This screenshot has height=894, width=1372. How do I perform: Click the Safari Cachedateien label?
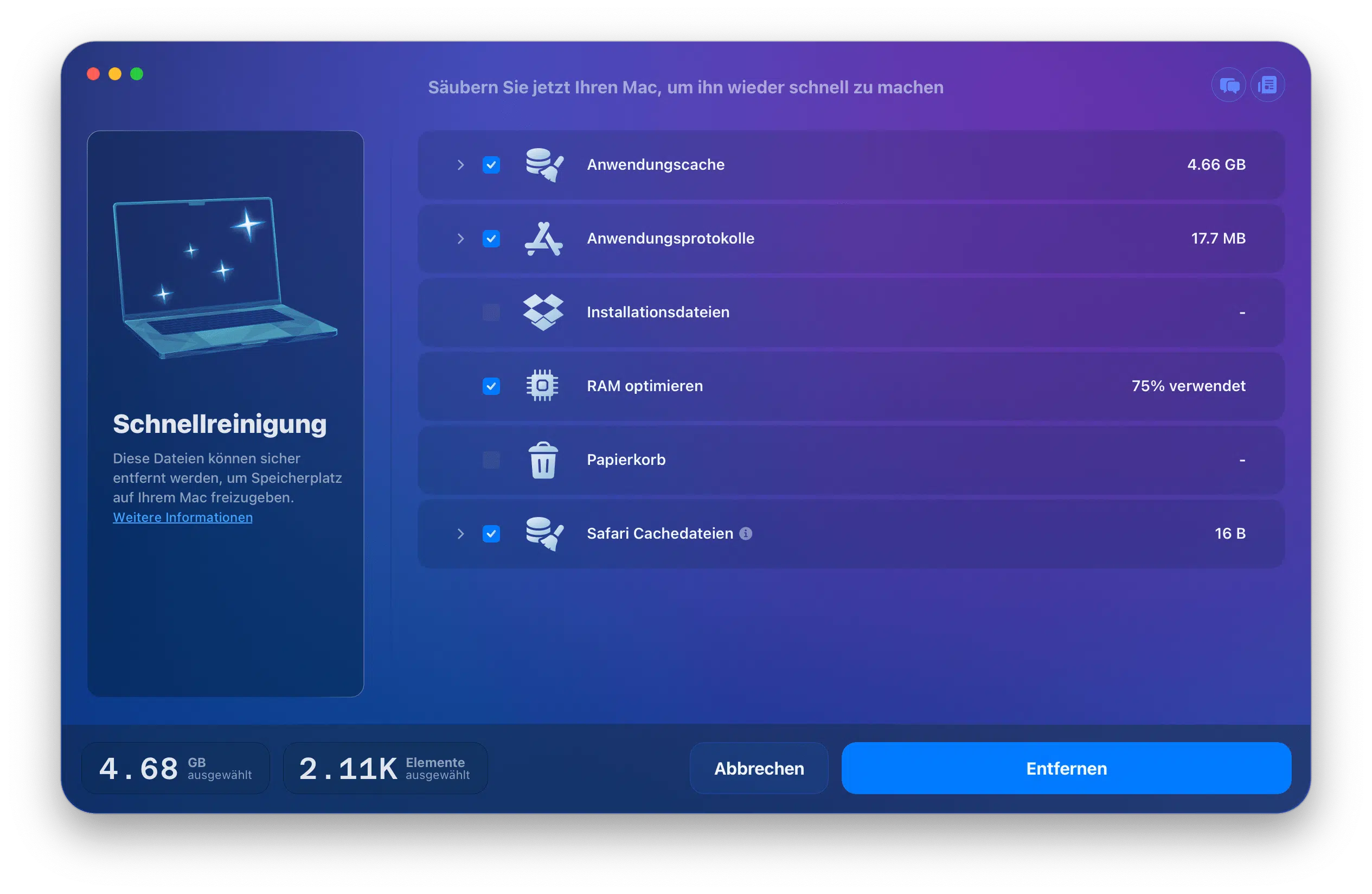pos(660,534)
